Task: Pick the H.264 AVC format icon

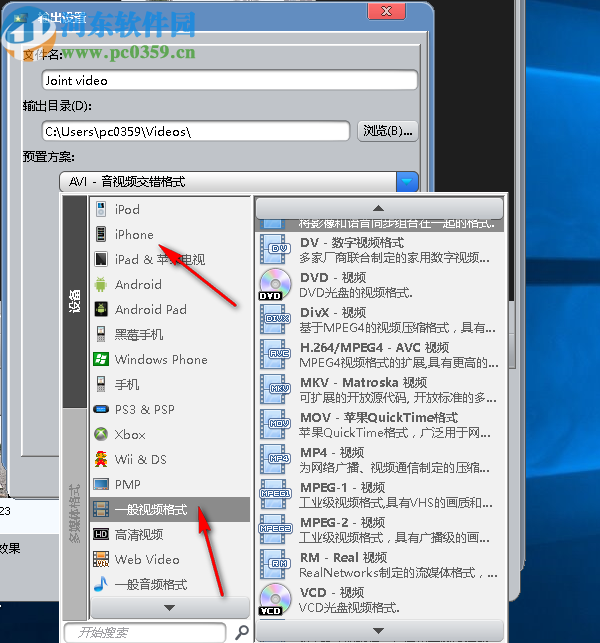Action: (x=275, y=354)
